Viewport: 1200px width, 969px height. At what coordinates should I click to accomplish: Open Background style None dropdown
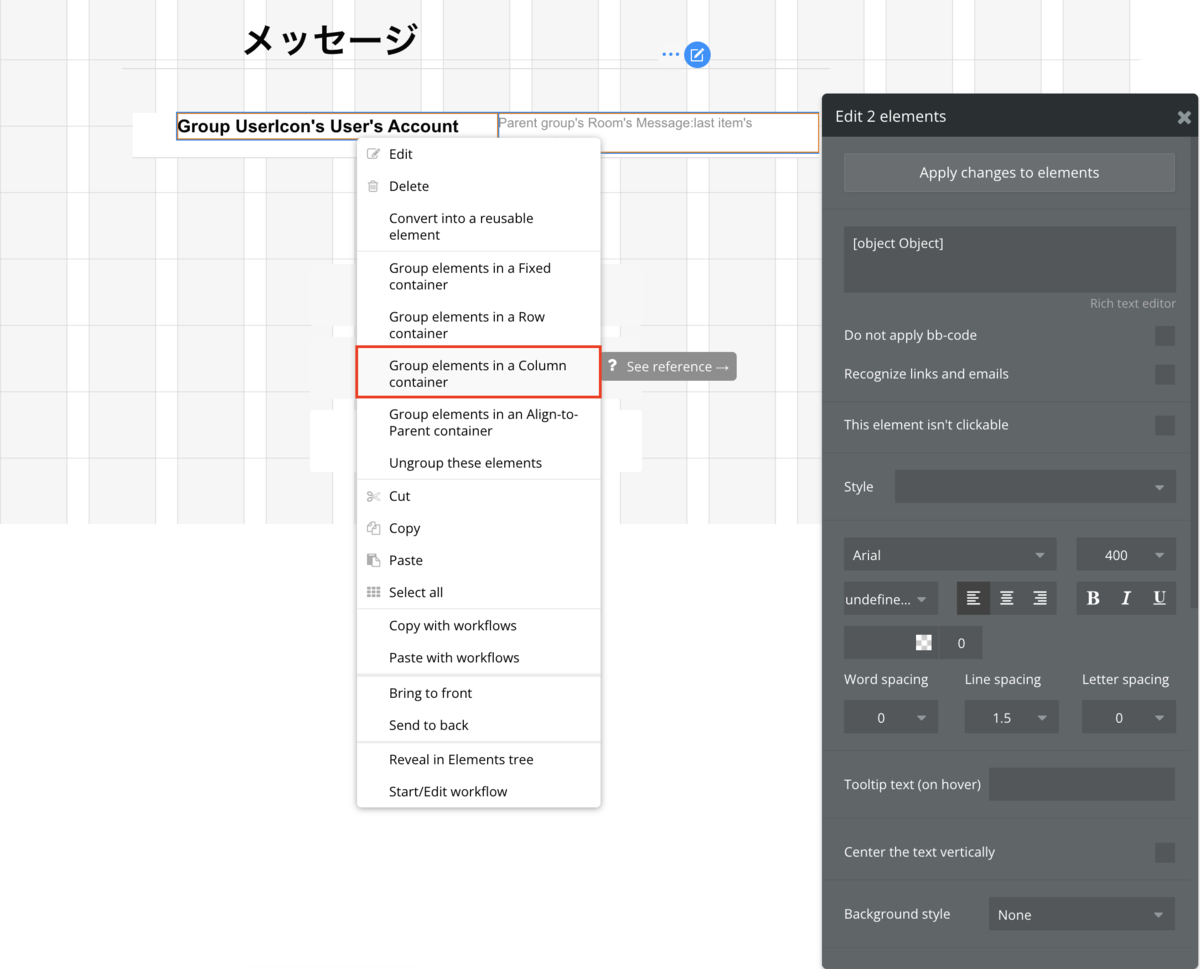tap(1082, 914)
